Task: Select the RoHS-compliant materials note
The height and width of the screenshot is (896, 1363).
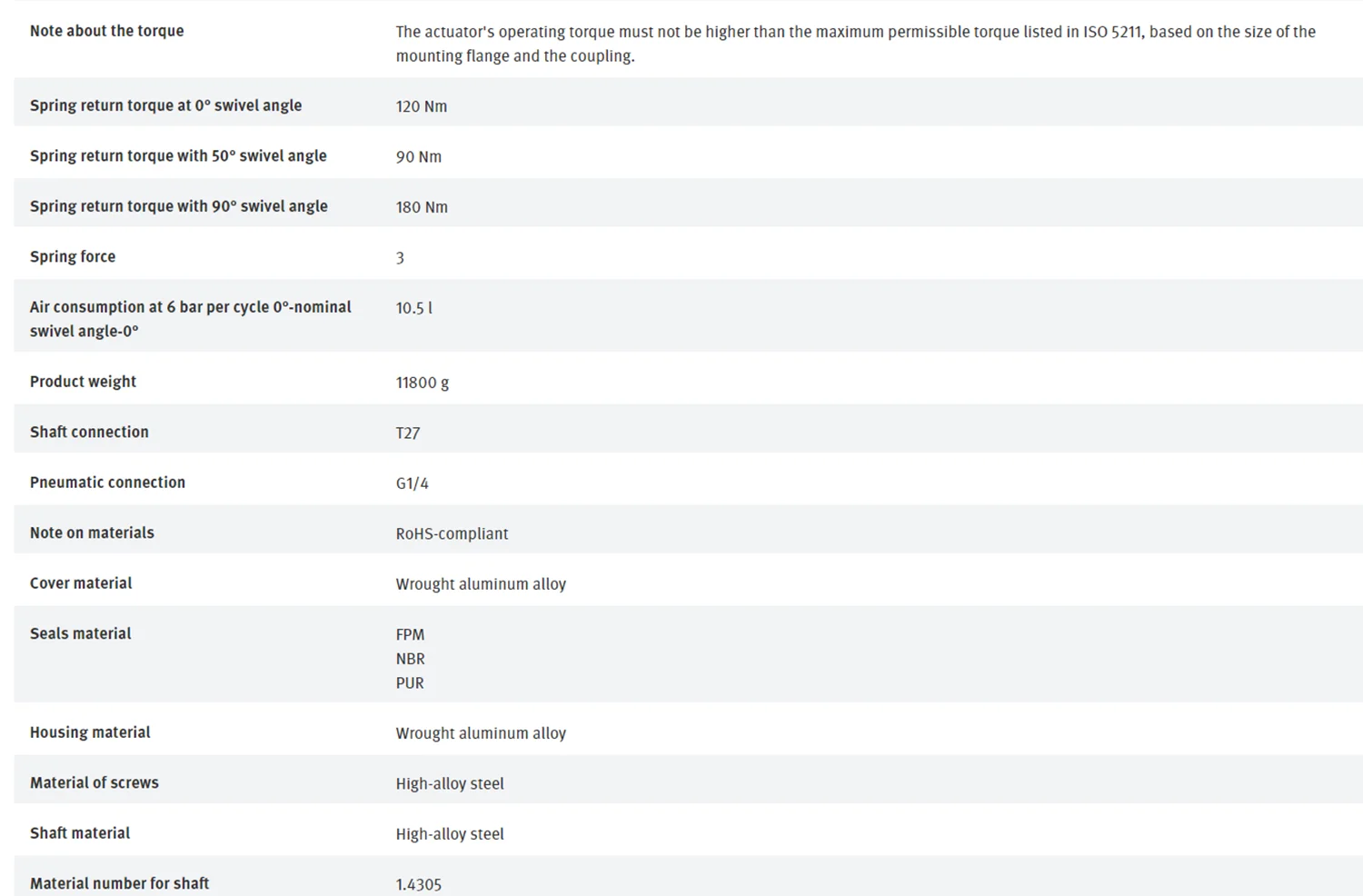Action: pyautogui.click(x=452, y=534)
